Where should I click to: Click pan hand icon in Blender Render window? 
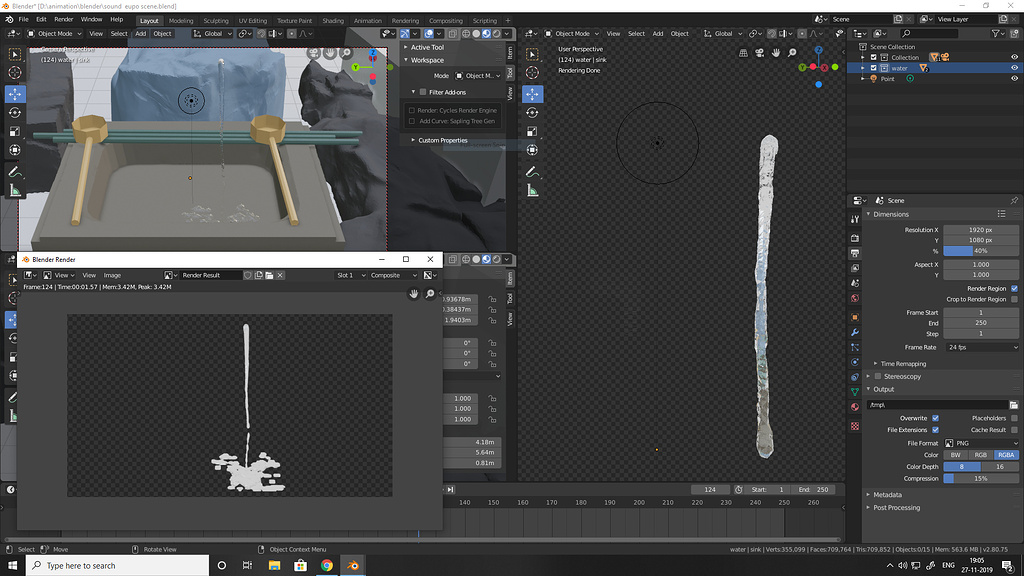pos(413,294)
